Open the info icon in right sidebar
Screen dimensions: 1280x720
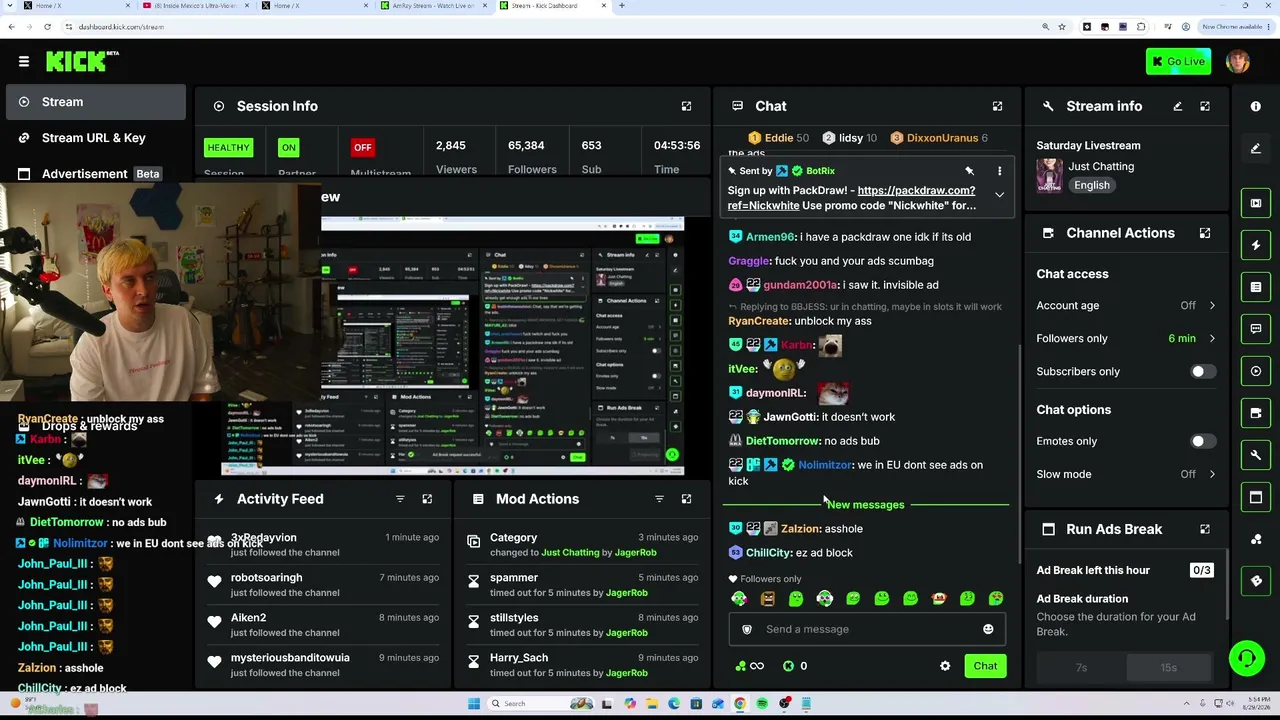[x=1256, y=106]
